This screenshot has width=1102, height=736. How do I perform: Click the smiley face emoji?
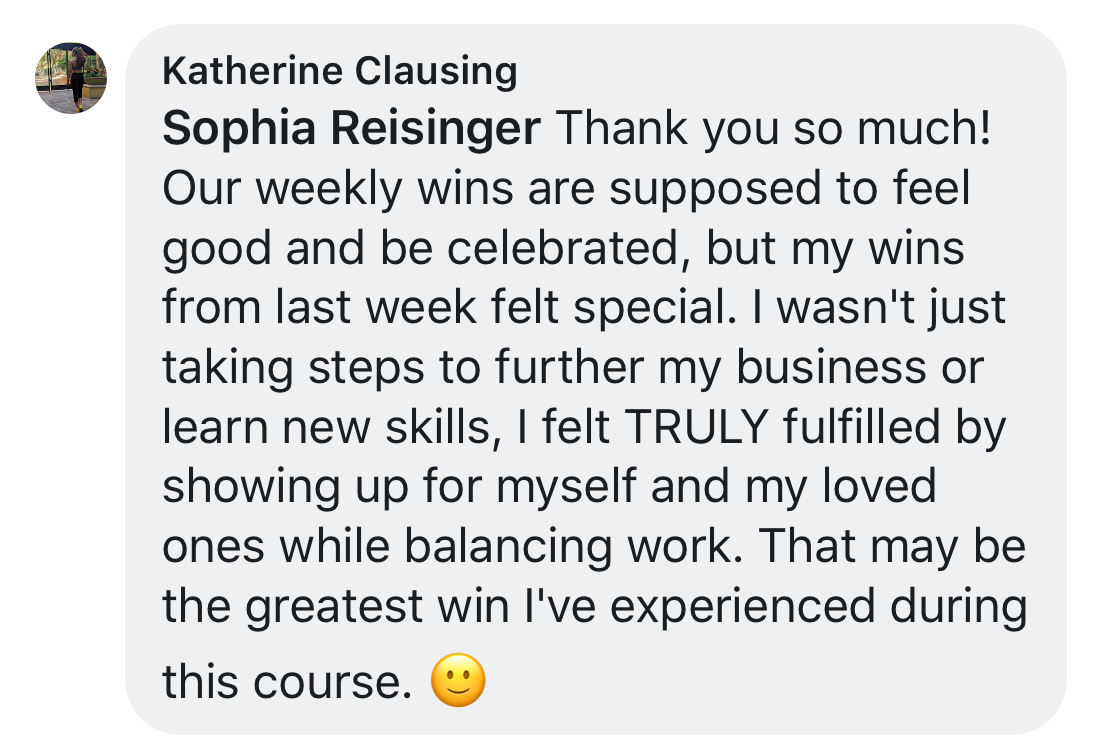(458, 681)
